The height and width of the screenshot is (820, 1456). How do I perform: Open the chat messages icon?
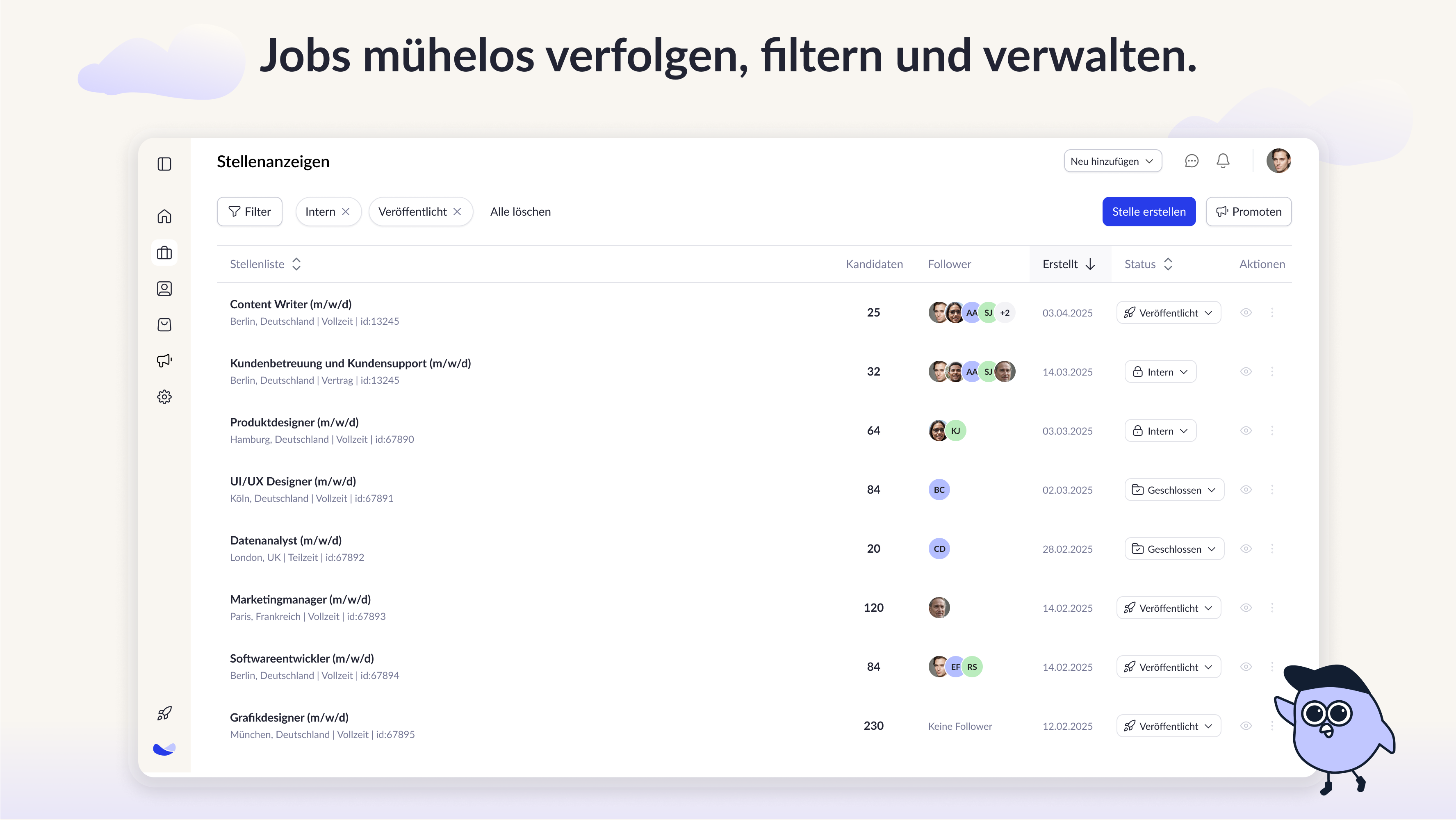[x=1192, y=161]
